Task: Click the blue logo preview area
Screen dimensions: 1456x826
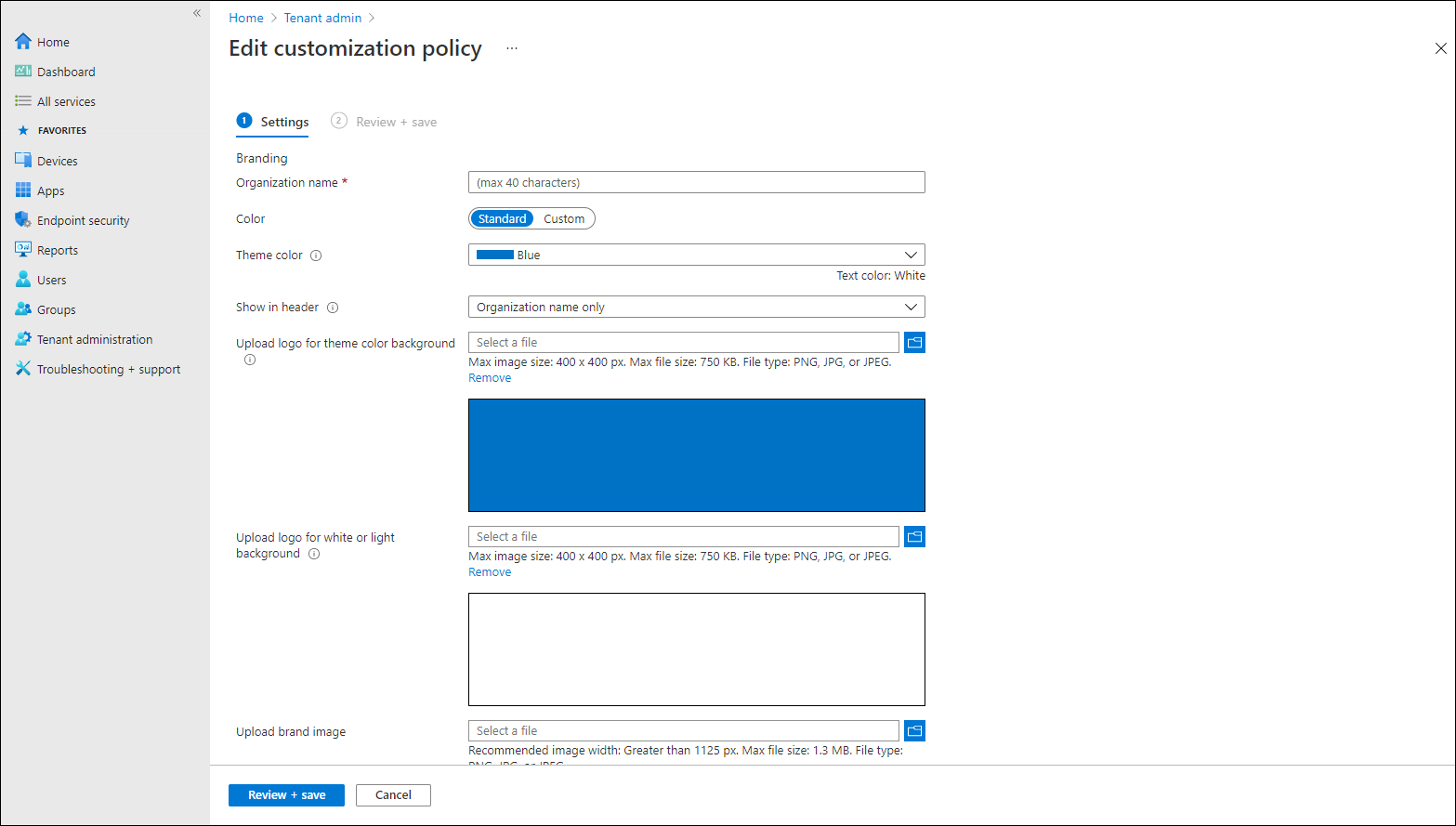Action: pos(696,455)
